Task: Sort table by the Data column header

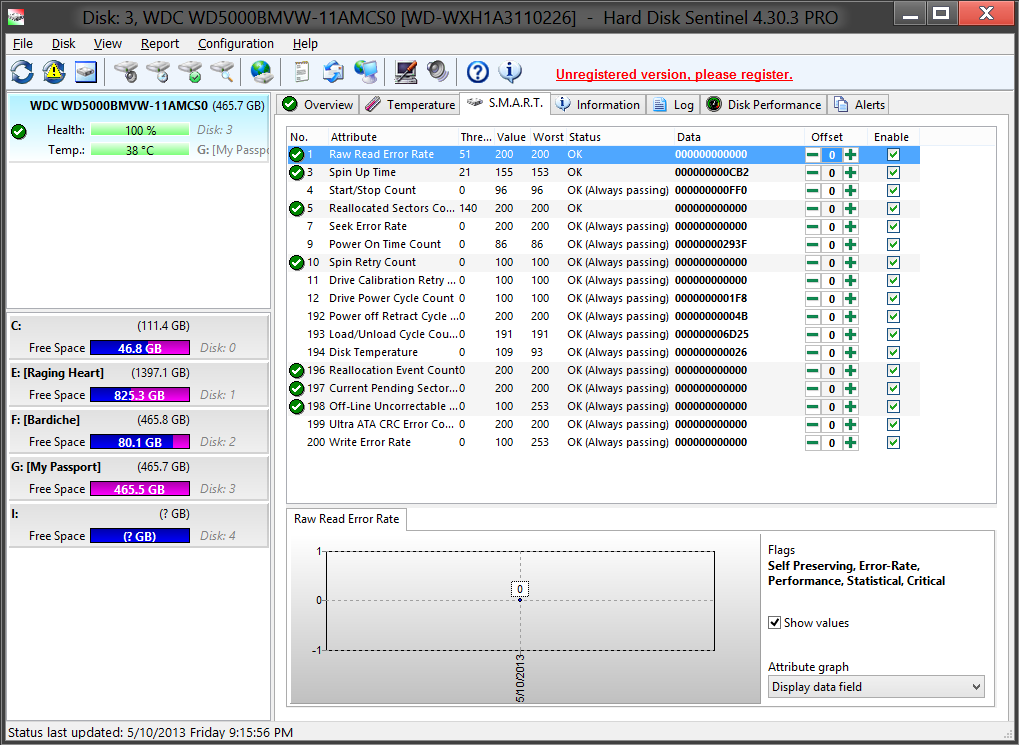Action: (x=739, y=137)
